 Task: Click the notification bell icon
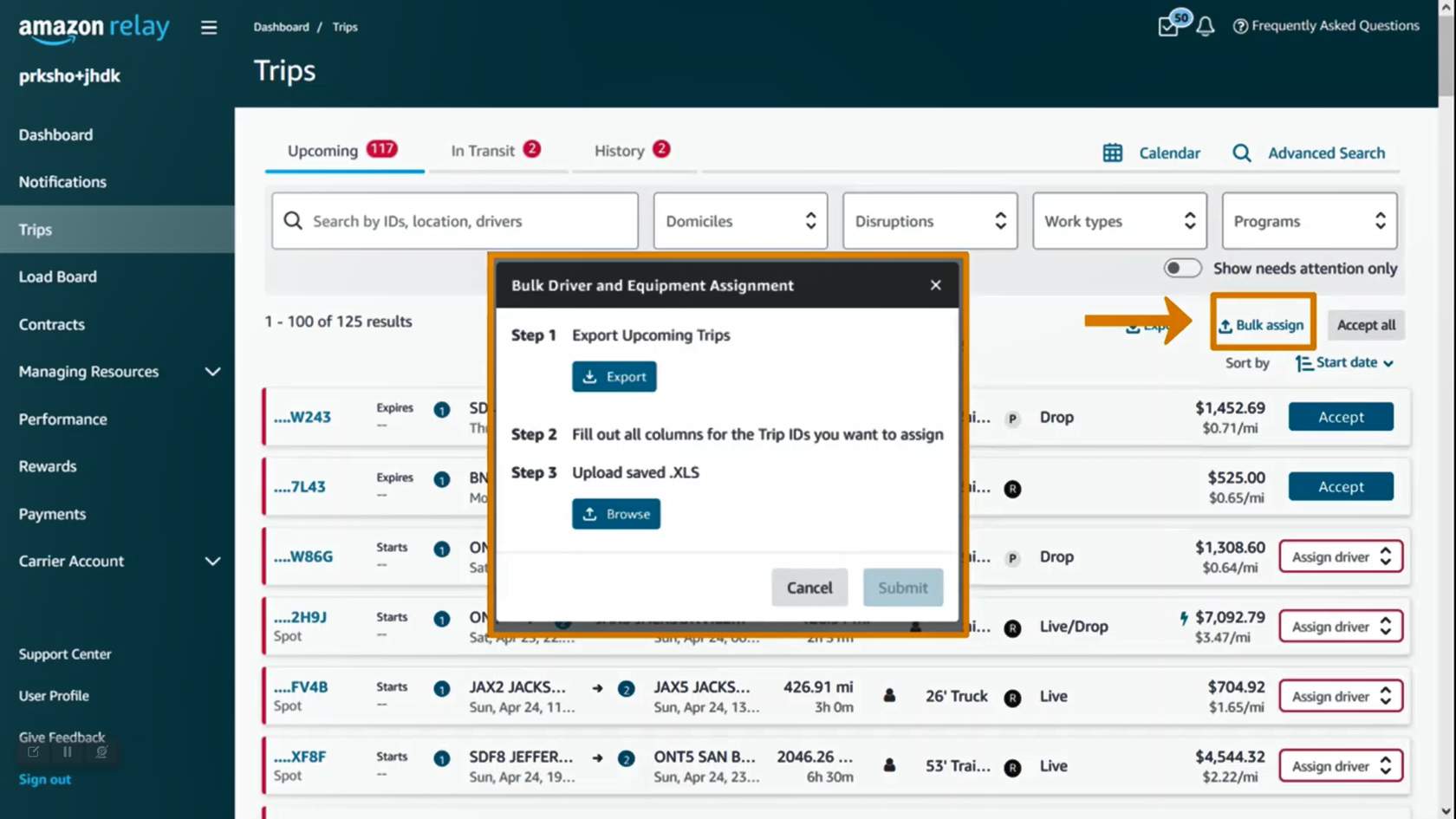click(x=1206, y=27)
